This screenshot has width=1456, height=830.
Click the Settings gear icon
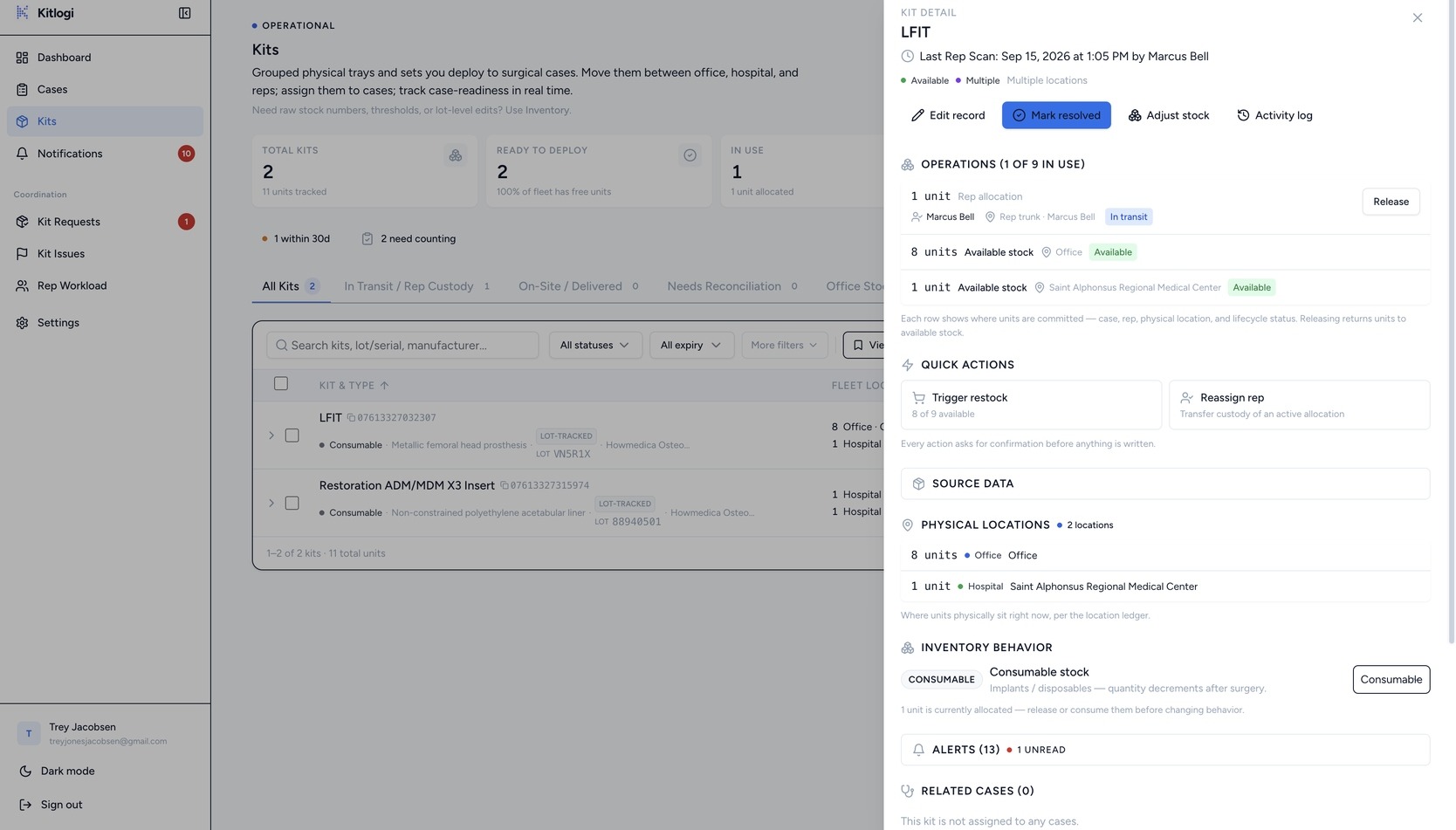pos(22,323)
